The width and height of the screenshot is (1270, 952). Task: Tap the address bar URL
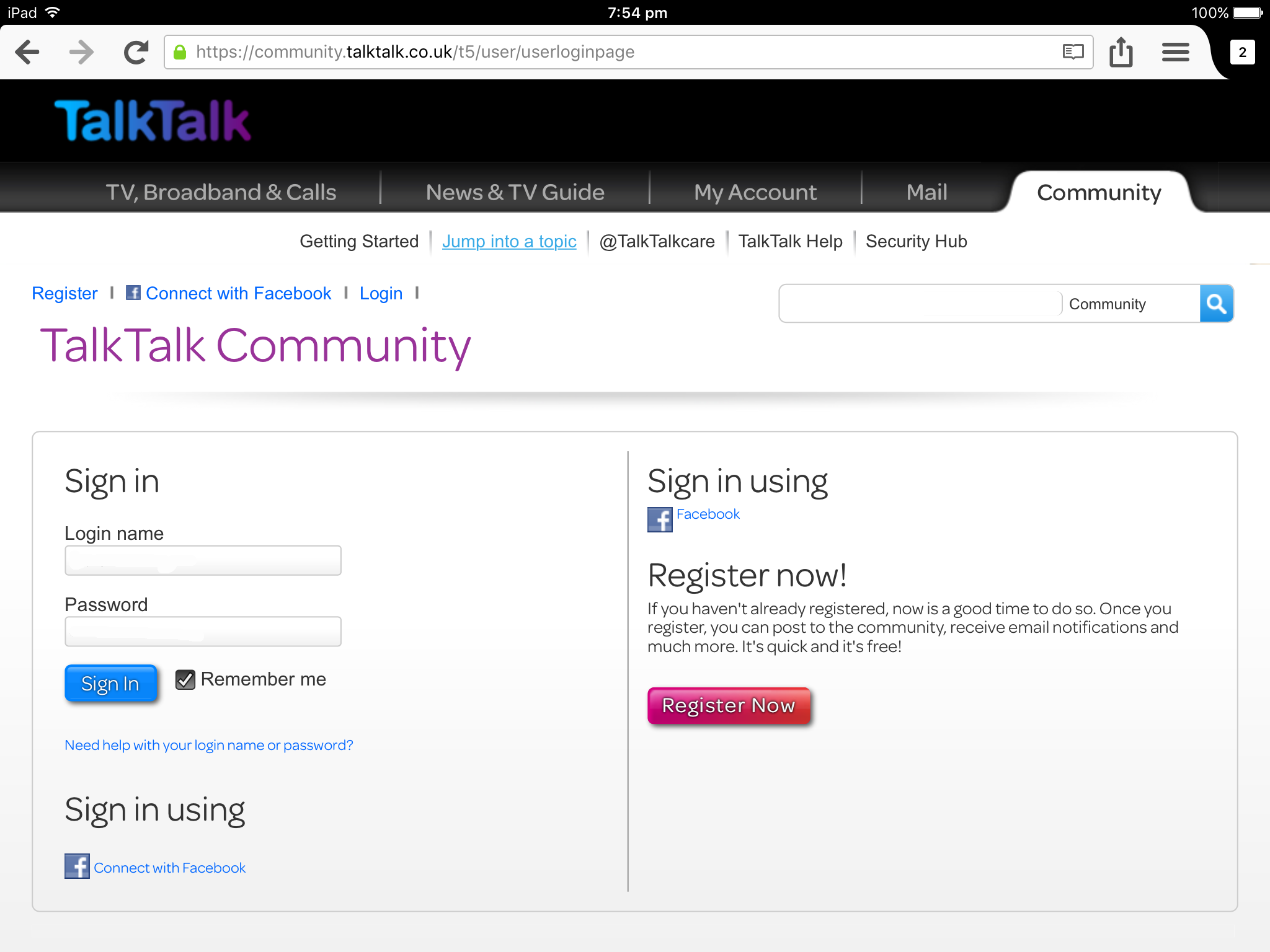pos(414,52)
